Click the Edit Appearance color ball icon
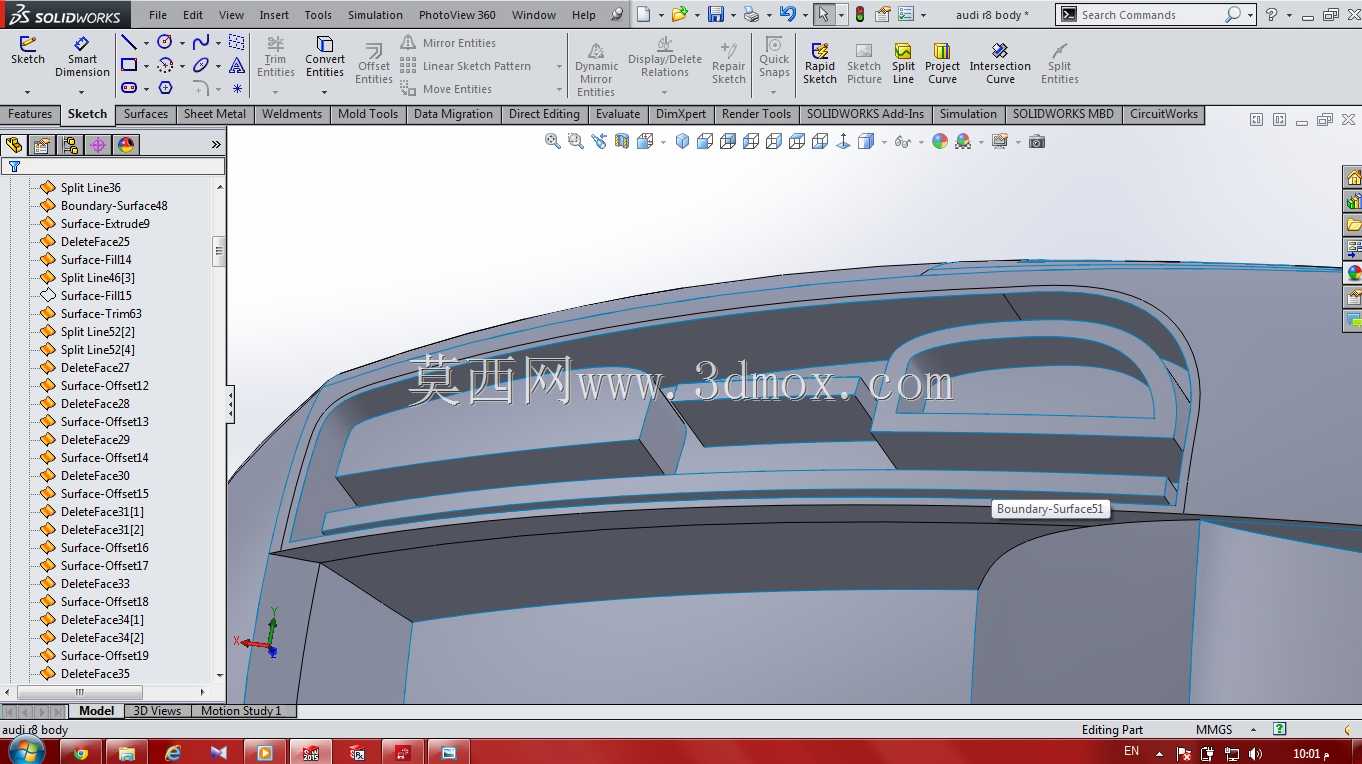Image resolution: width=1362 pixels, height=764 pixels. [x=940, y=142]
